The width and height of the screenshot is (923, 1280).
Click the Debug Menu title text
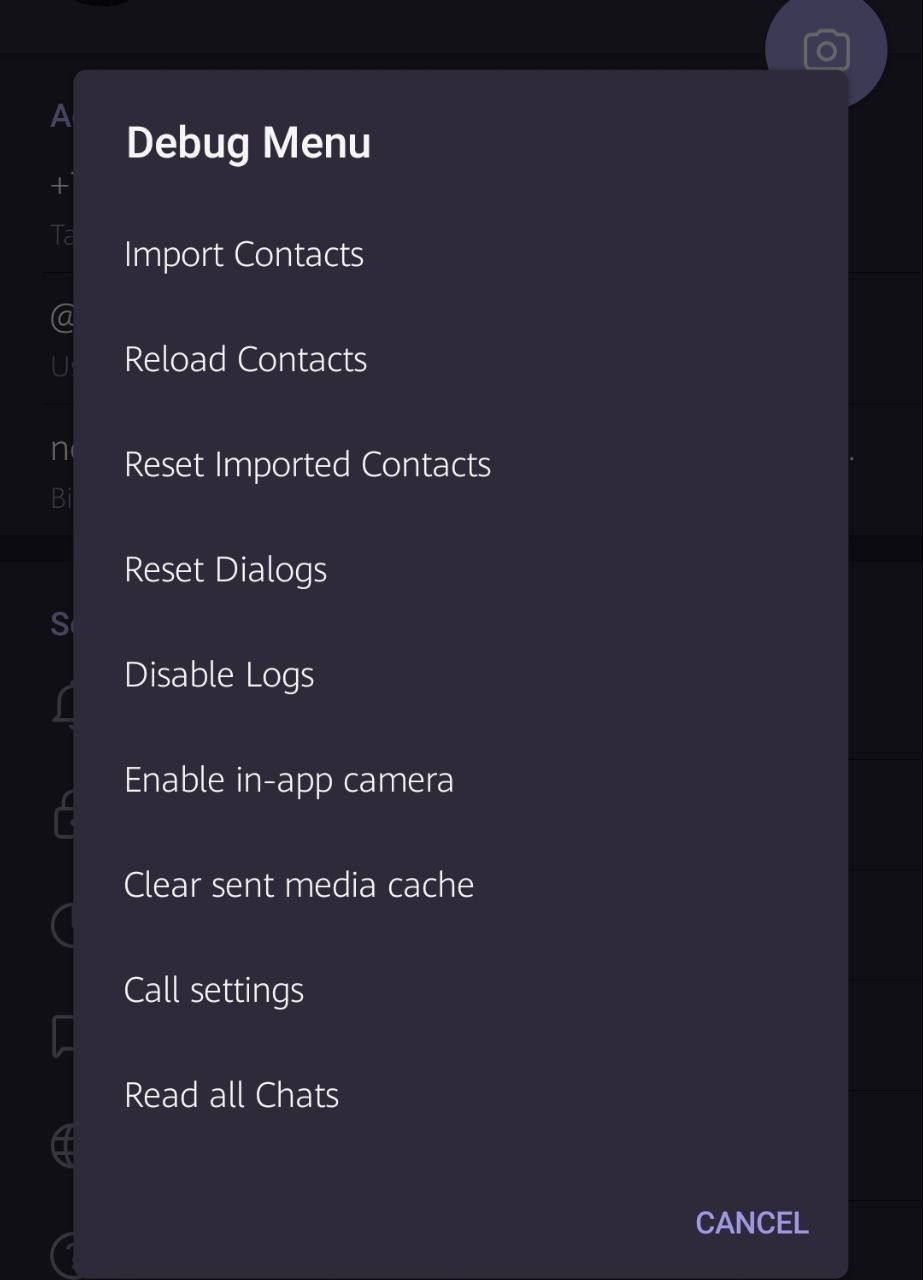point(248,142)
